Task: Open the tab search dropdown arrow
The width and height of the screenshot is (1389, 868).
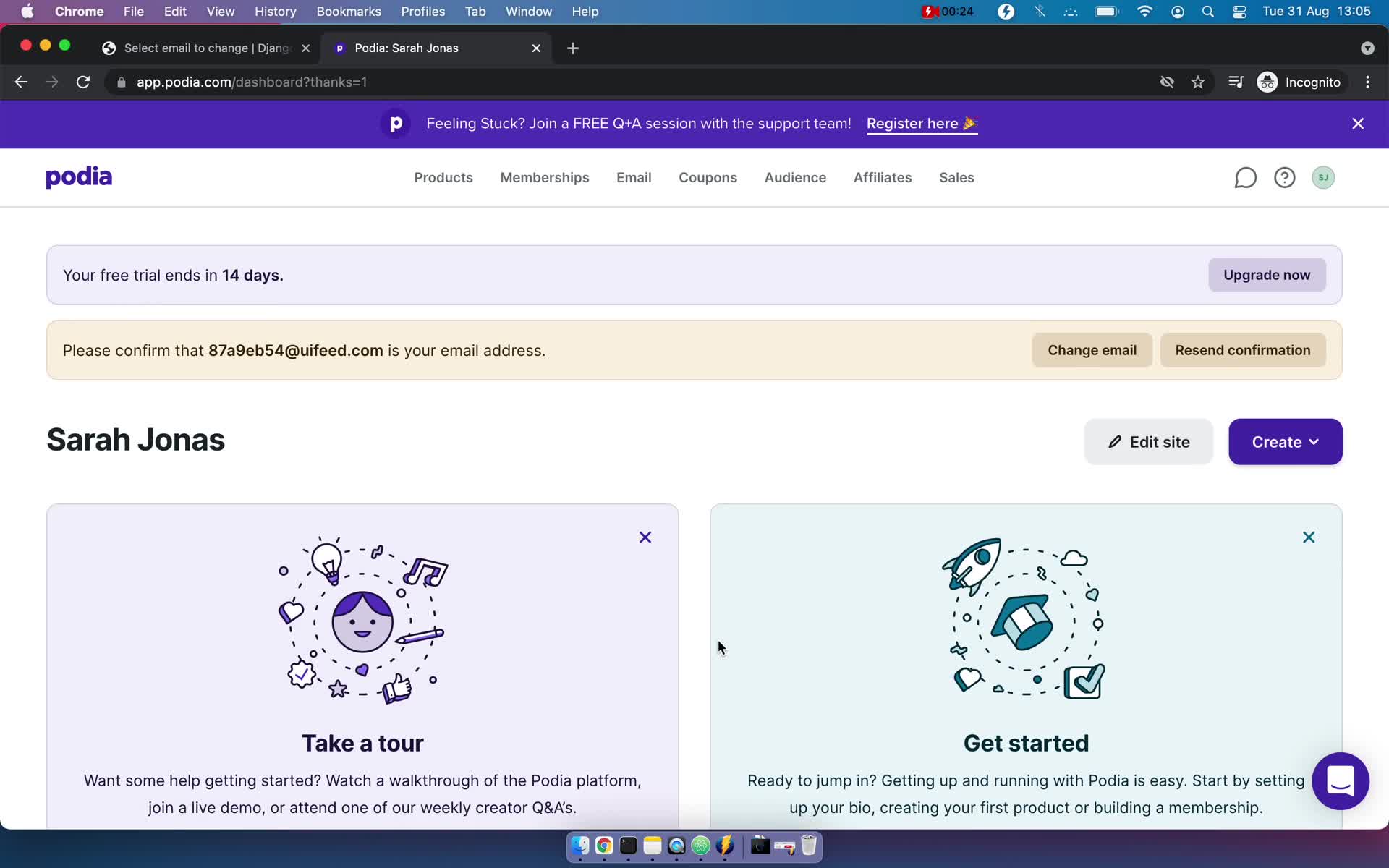Action: point(1367,48)
